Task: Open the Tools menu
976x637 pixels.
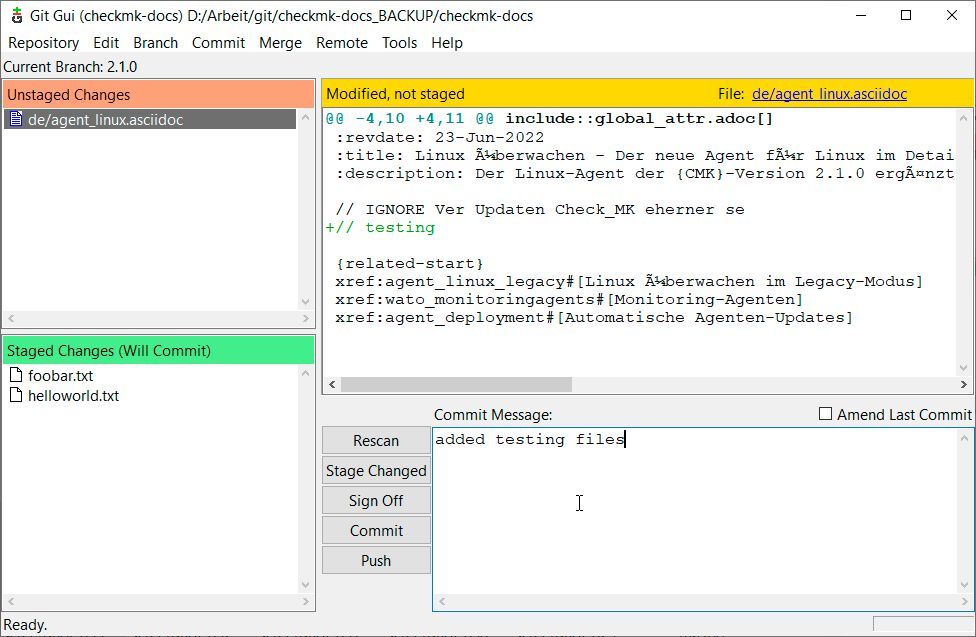Action: coord(399,43)
